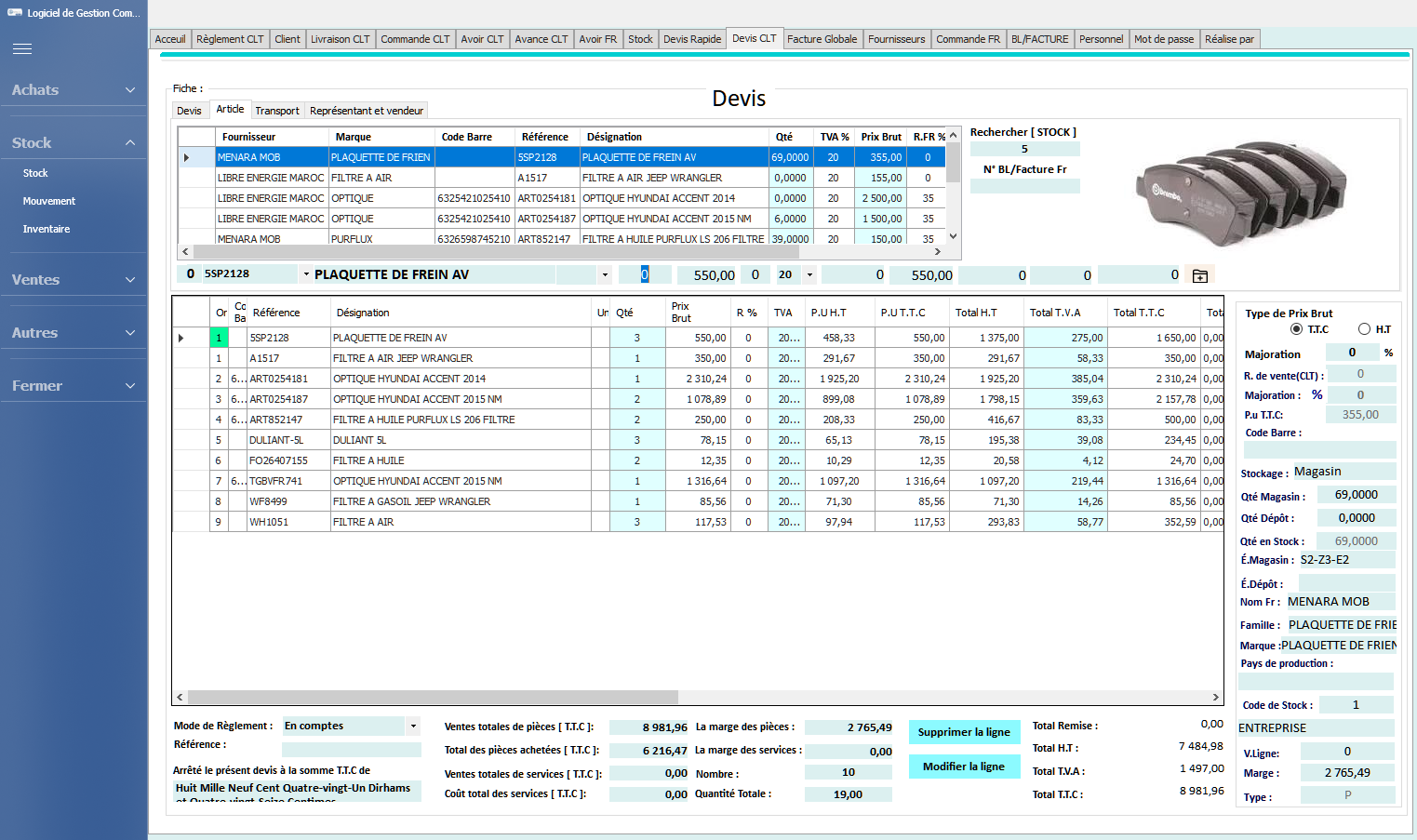Select the H.T price type radio
Screen dimensions: 1417x840
[x=1364, y=329]
